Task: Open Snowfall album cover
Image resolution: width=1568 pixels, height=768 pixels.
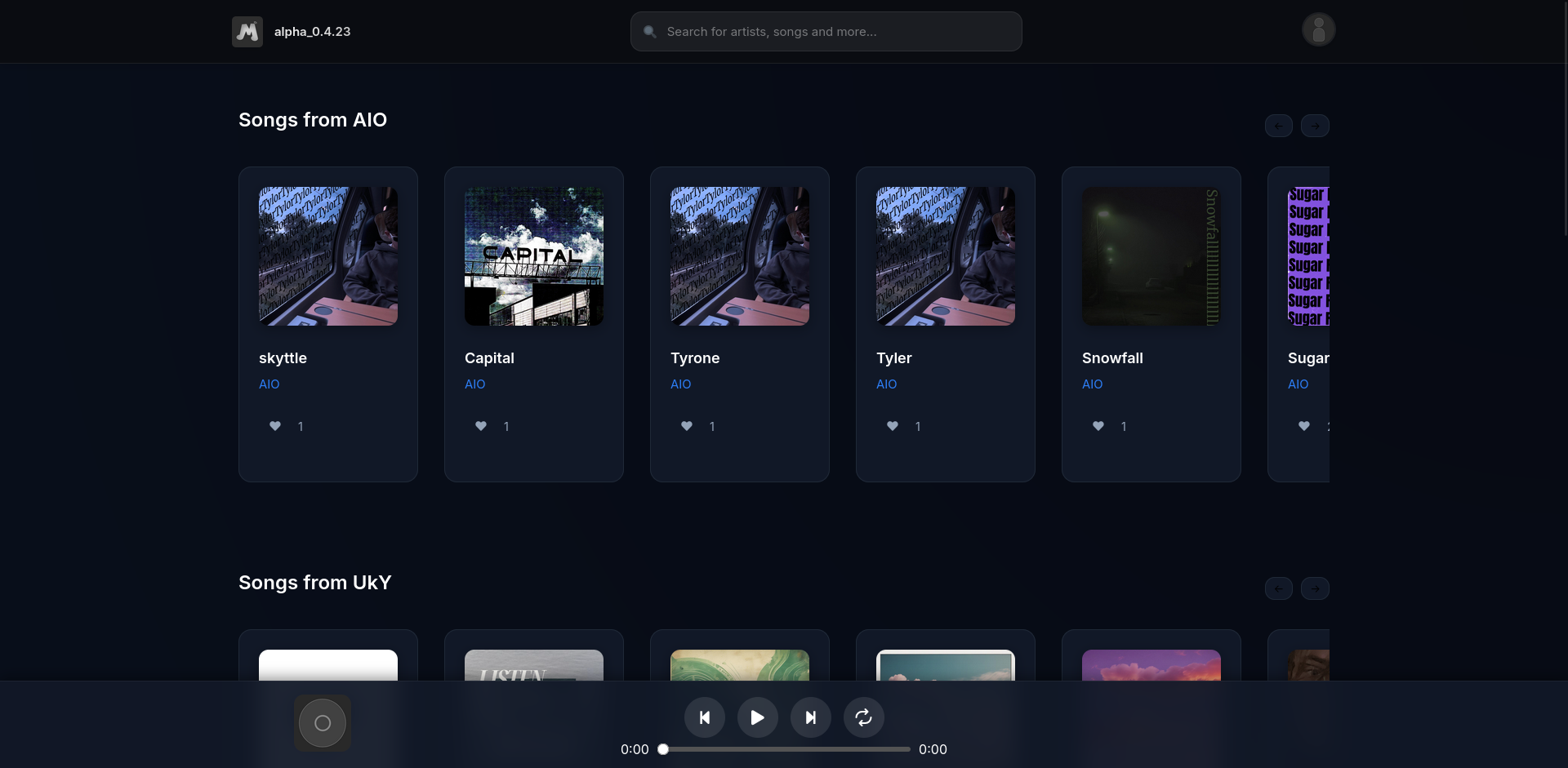Action: tap(1151, 256)
